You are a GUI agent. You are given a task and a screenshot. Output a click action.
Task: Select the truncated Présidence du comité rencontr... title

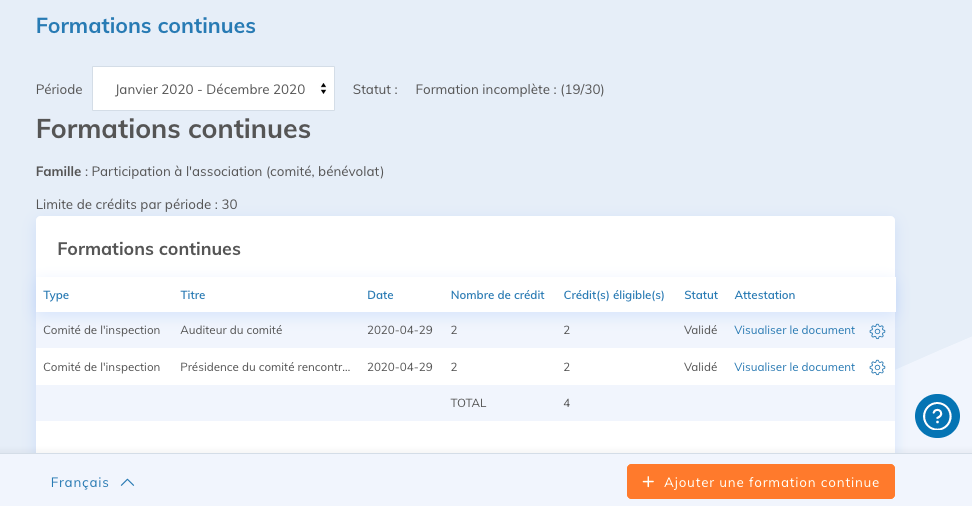tap(265, 367)
